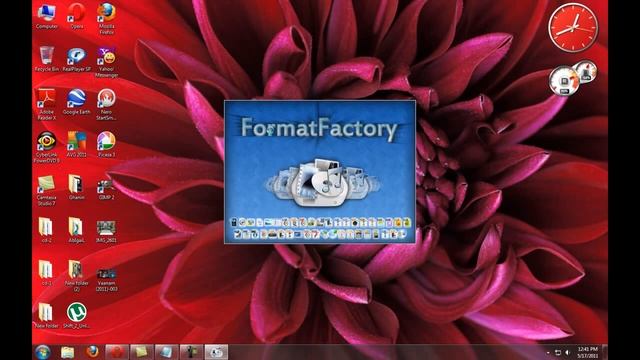Screen dimensions: 640x360
Task: Launch the Yahoo Messenger shortcut
Action: (107, 62)
